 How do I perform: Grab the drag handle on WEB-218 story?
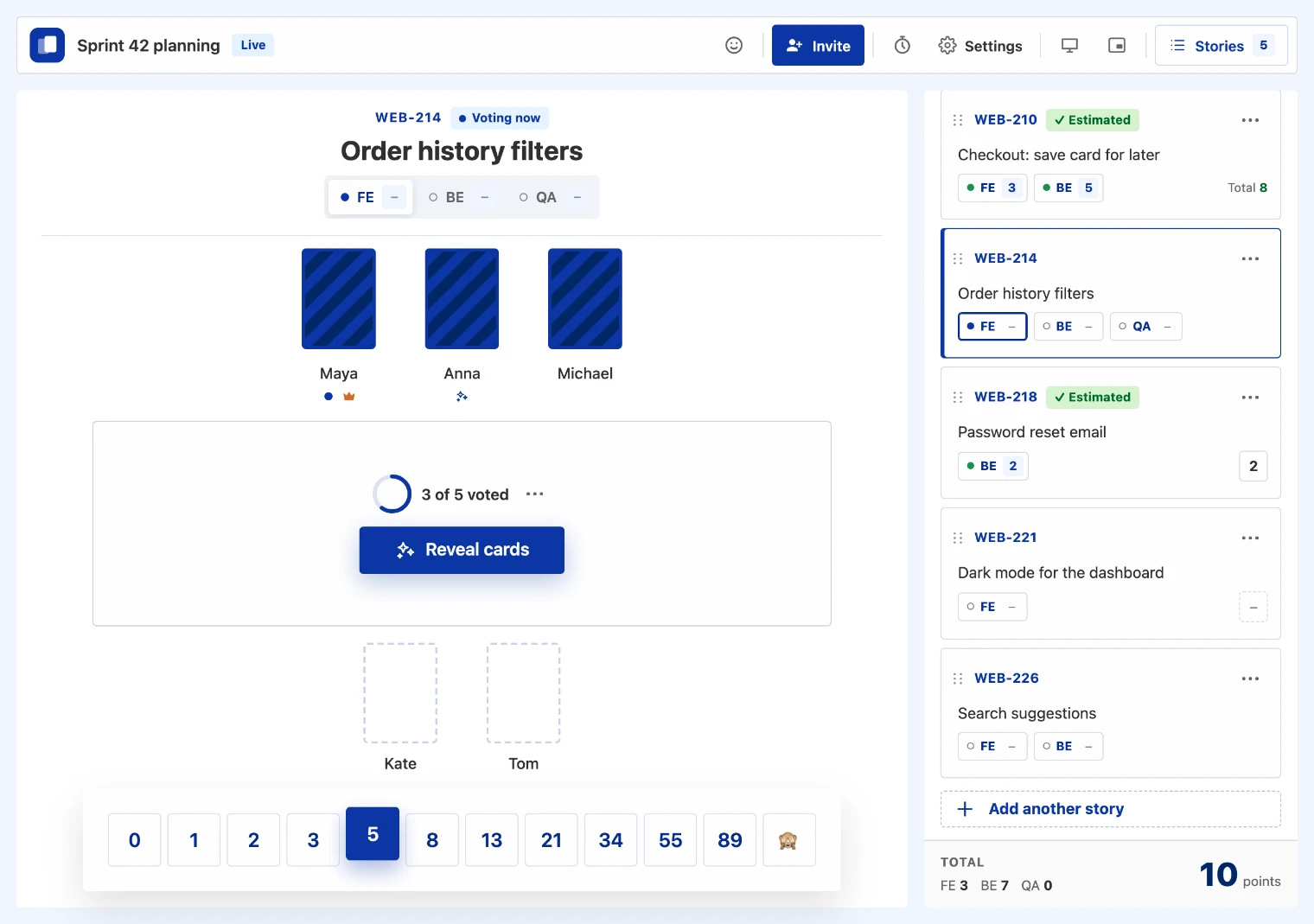(x=958, y=398)
